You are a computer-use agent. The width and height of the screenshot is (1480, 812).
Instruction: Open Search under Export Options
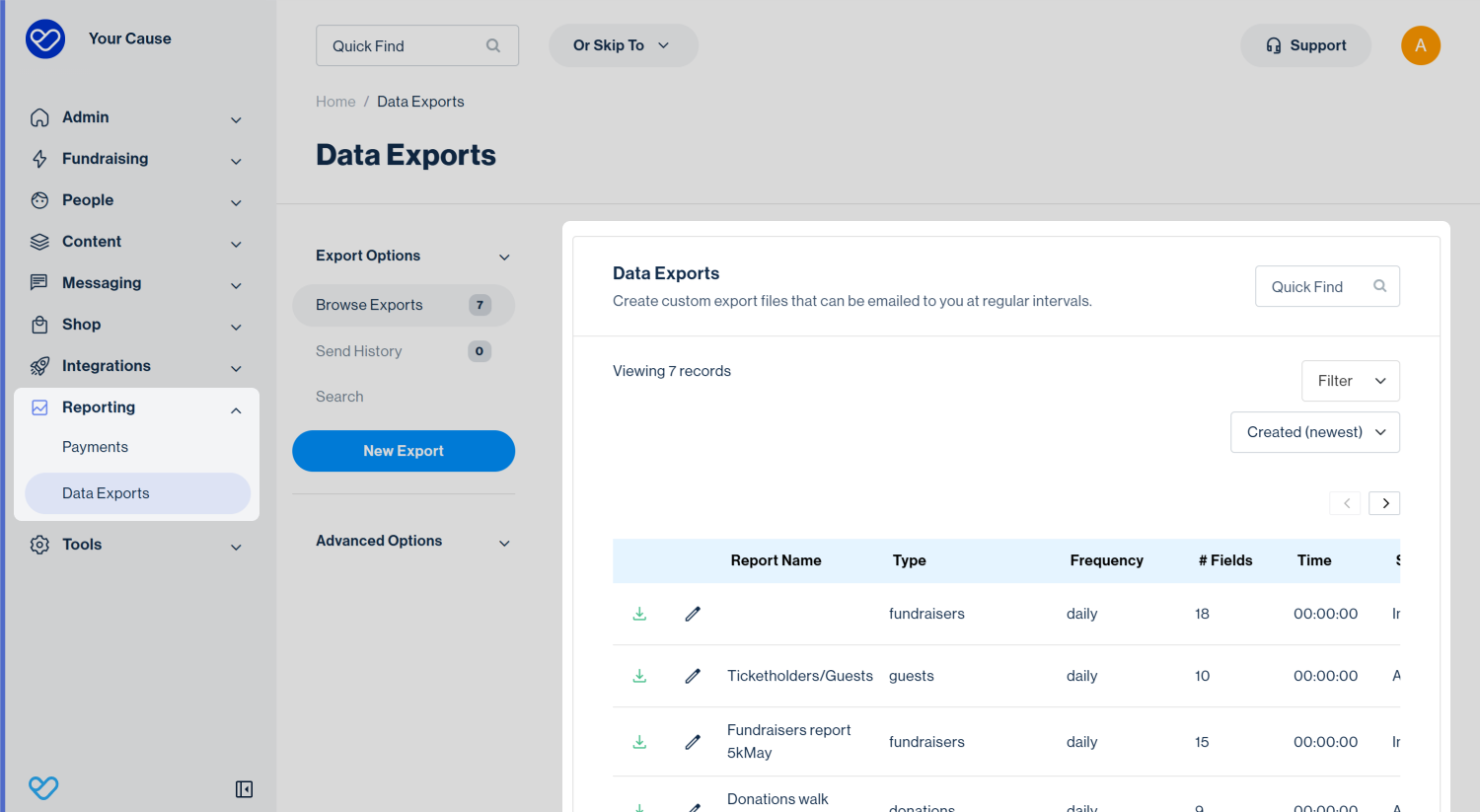click(x=339, y=397)
